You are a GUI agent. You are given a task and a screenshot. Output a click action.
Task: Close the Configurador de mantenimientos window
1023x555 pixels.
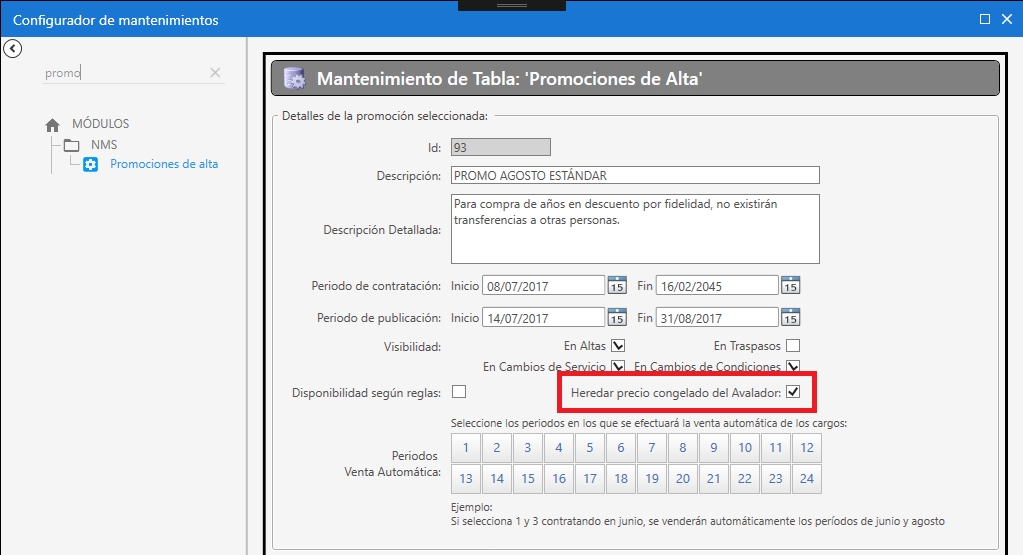point(1007,20)
